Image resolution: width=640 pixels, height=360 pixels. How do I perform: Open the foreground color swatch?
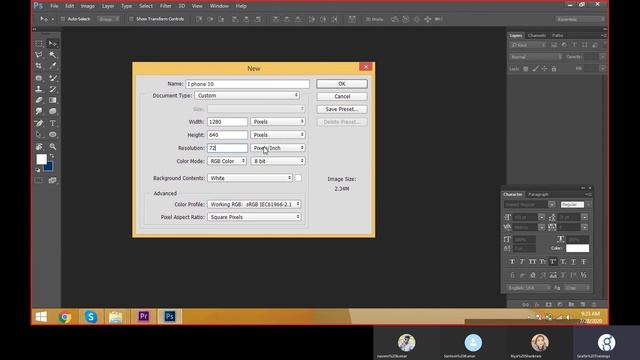(41, 159)
